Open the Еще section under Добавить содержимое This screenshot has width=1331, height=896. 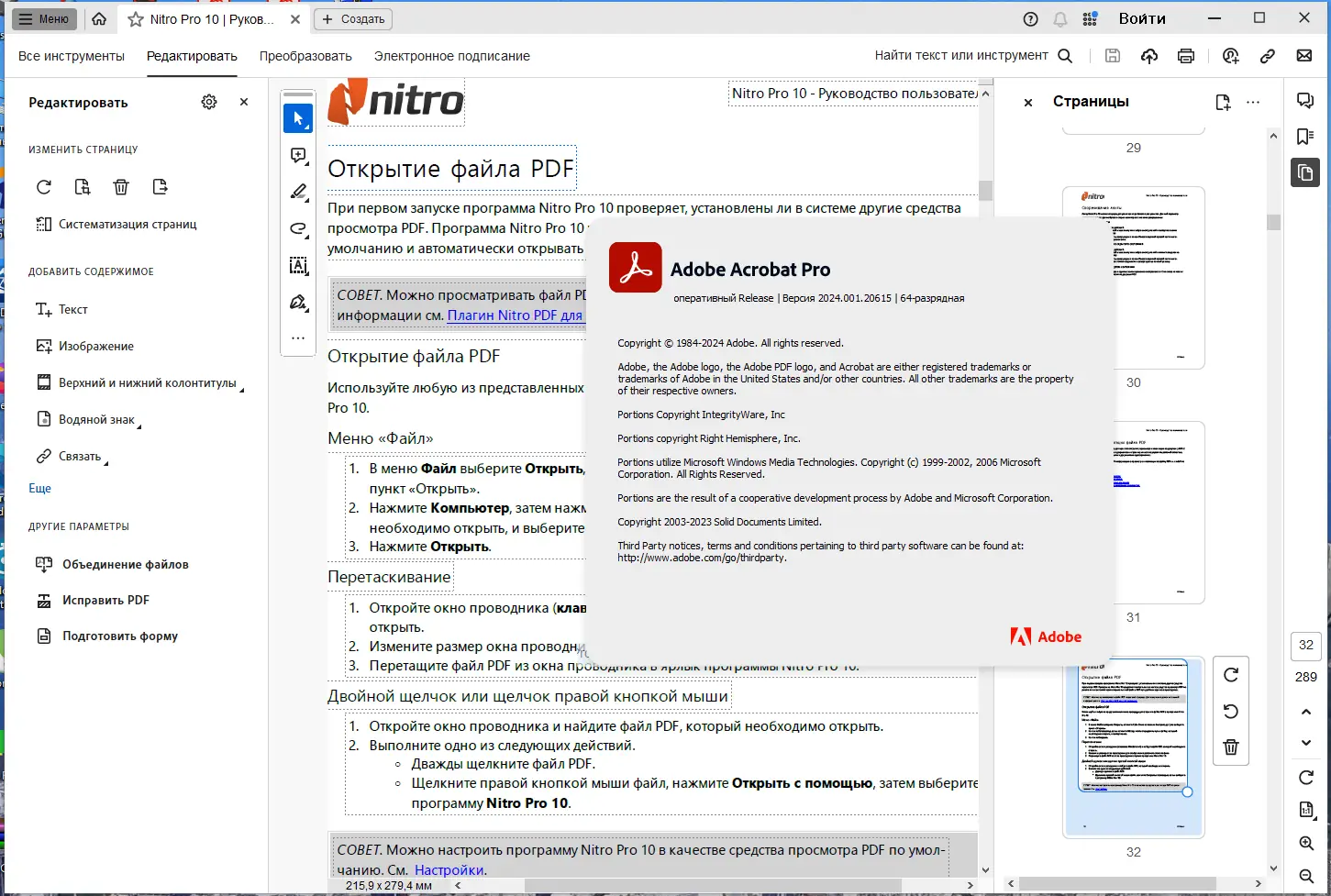point(39,488)
